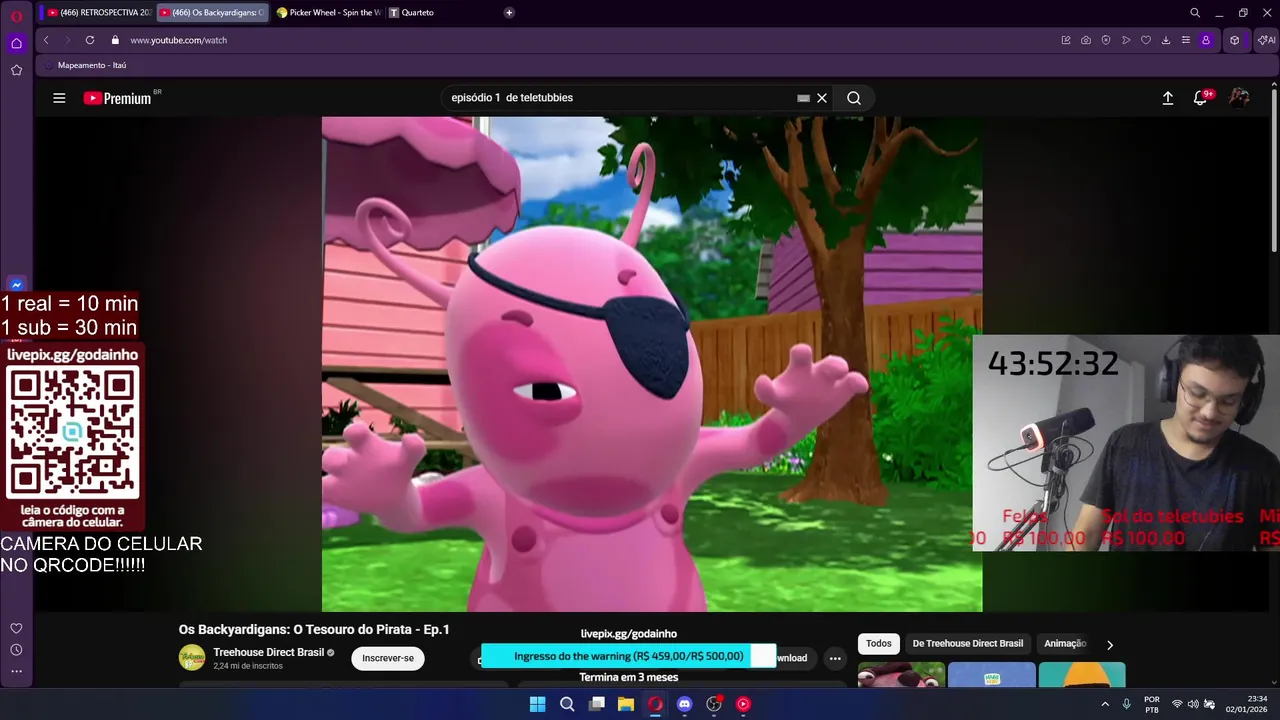Open OBS Studio from the taskbar
The width and height of the screenshot is (1280, 720).
coord(714,704)
